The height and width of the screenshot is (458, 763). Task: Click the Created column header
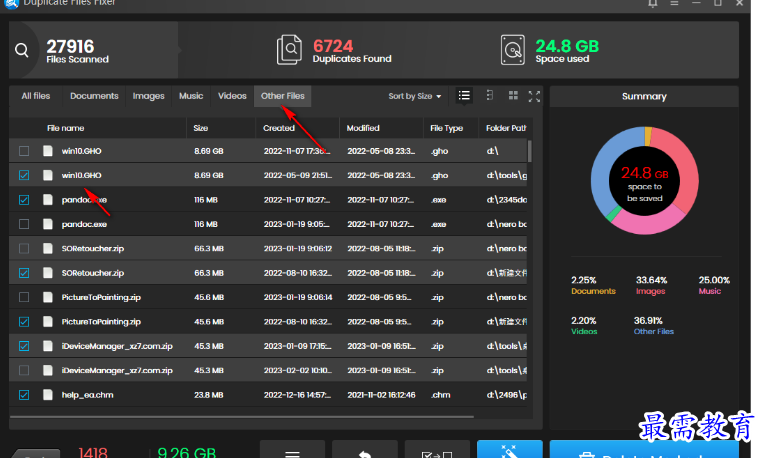click(x=279, y=128)
